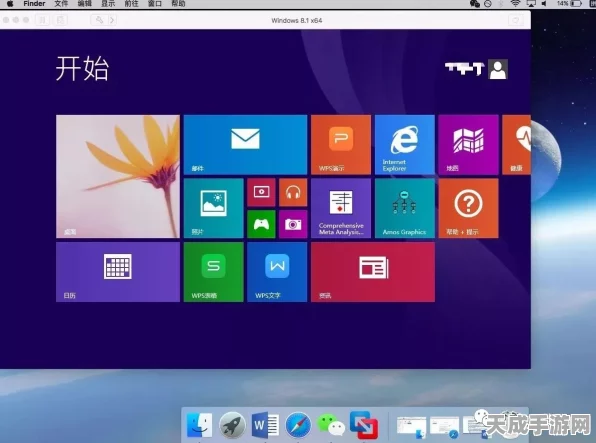Click the first minimized window thumbnail in Dock
Image resolution: width=596 pixels, height=443 pixels.
point(411,427)
